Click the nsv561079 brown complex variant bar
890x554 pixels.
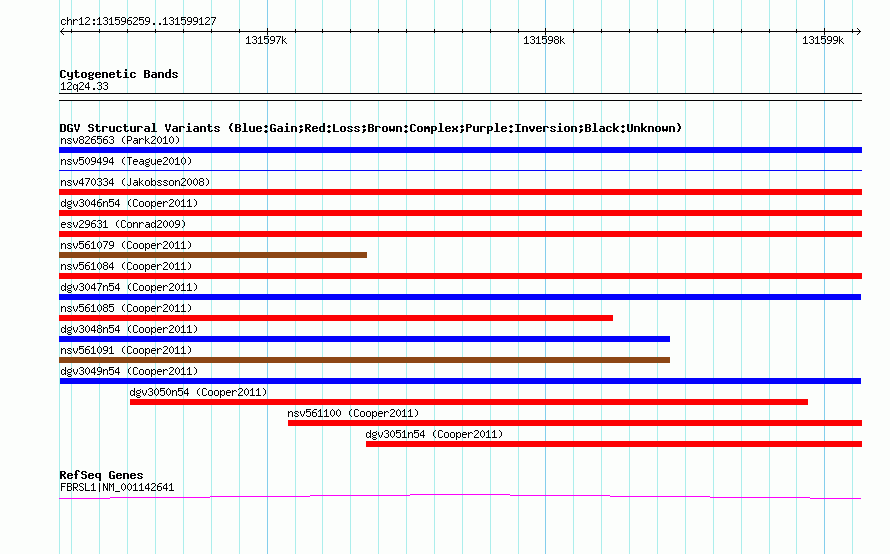pos(213,255)
